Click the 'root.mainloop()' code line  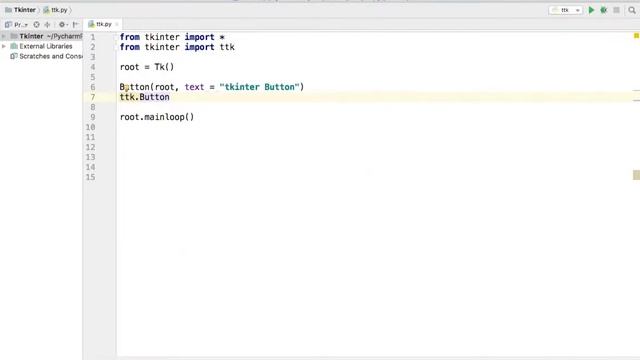coord(157,117)
